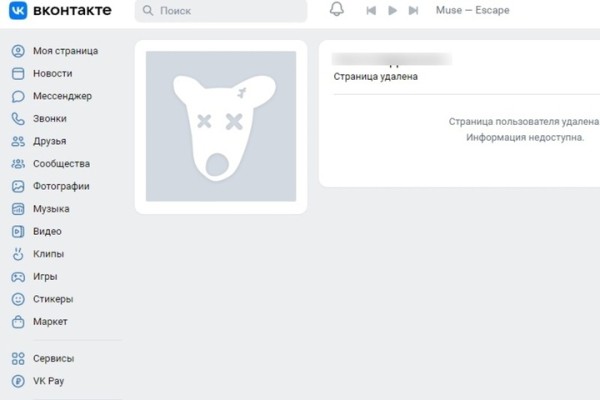Click the Сообщества group icon
This screenshot has height=400, width=600.
click(18, 164)
